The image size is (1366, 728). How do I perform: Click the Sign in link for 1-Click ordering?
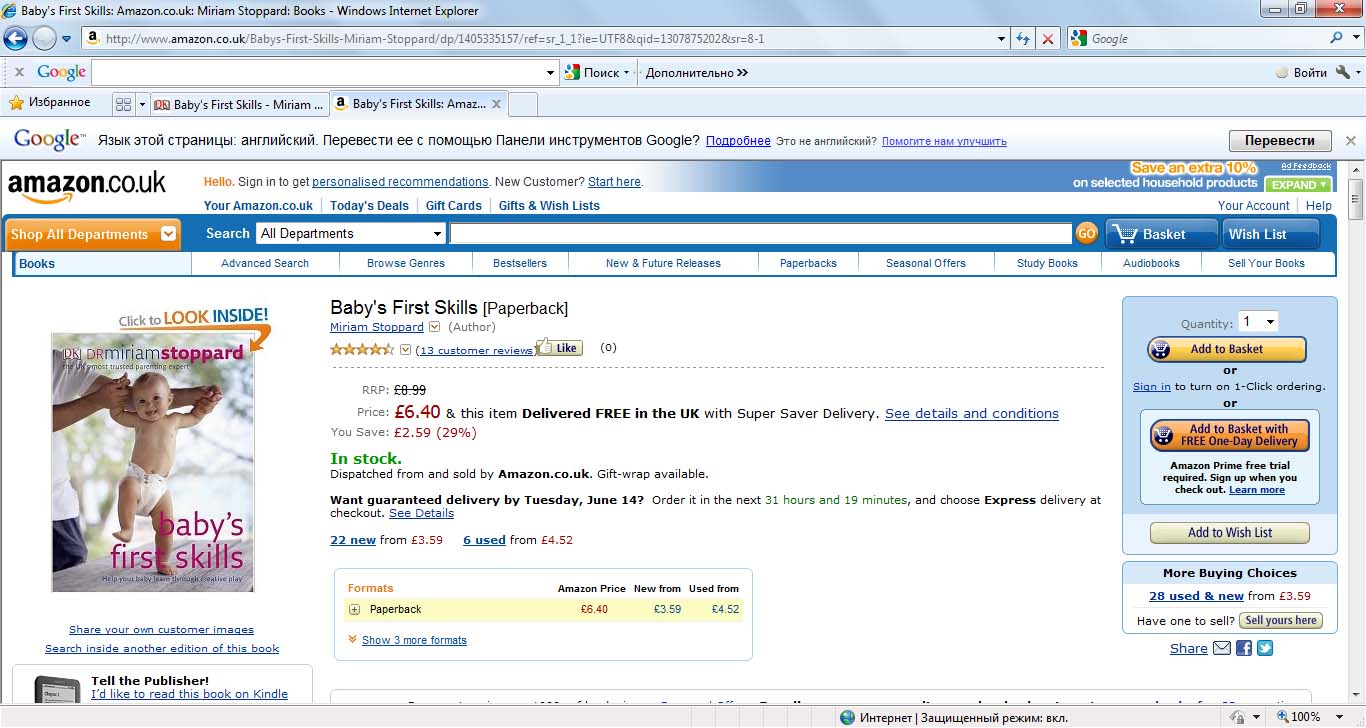1152,386
